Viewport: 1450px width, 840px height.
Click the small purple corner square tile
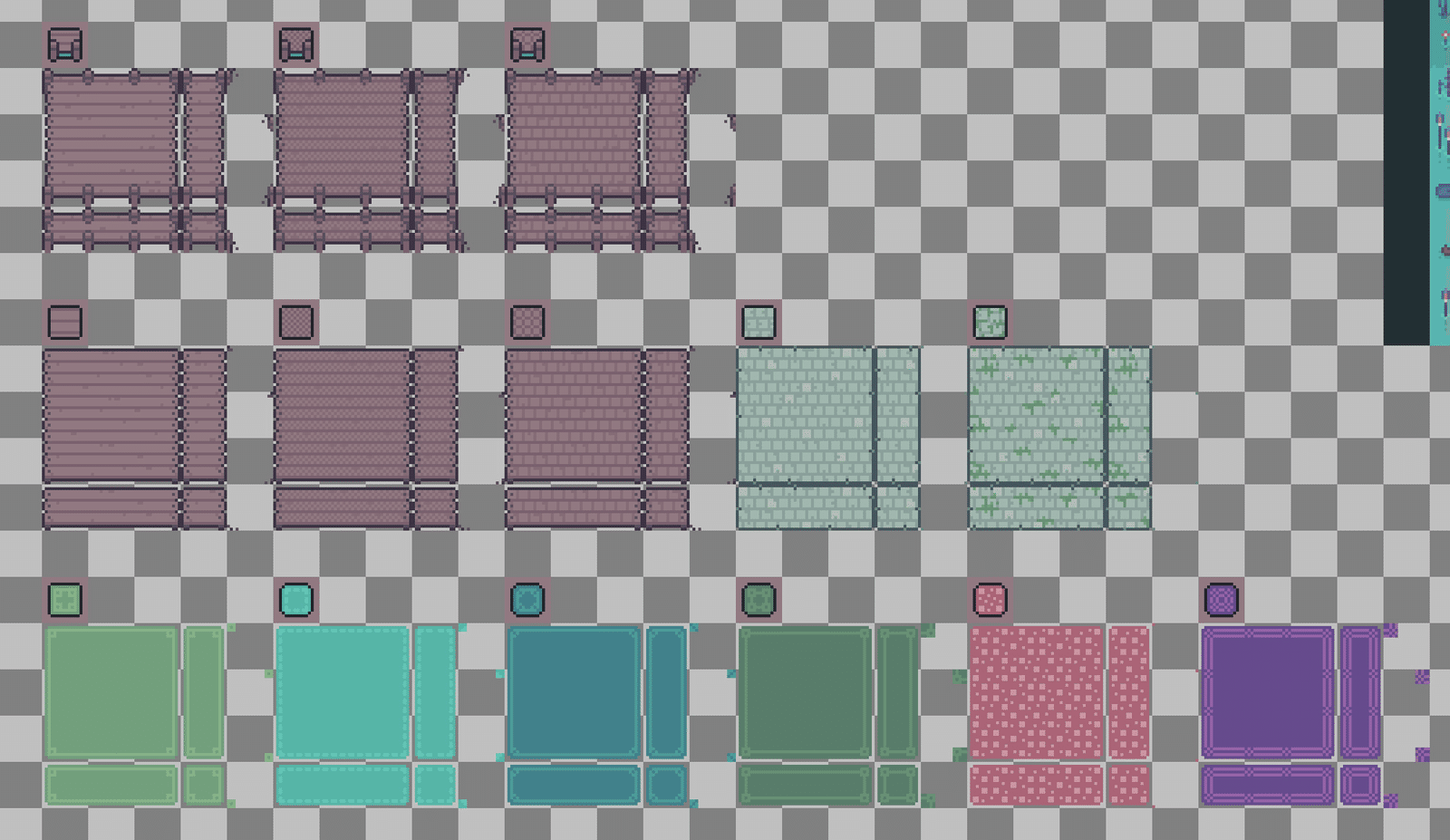[x=1360, y=785]
